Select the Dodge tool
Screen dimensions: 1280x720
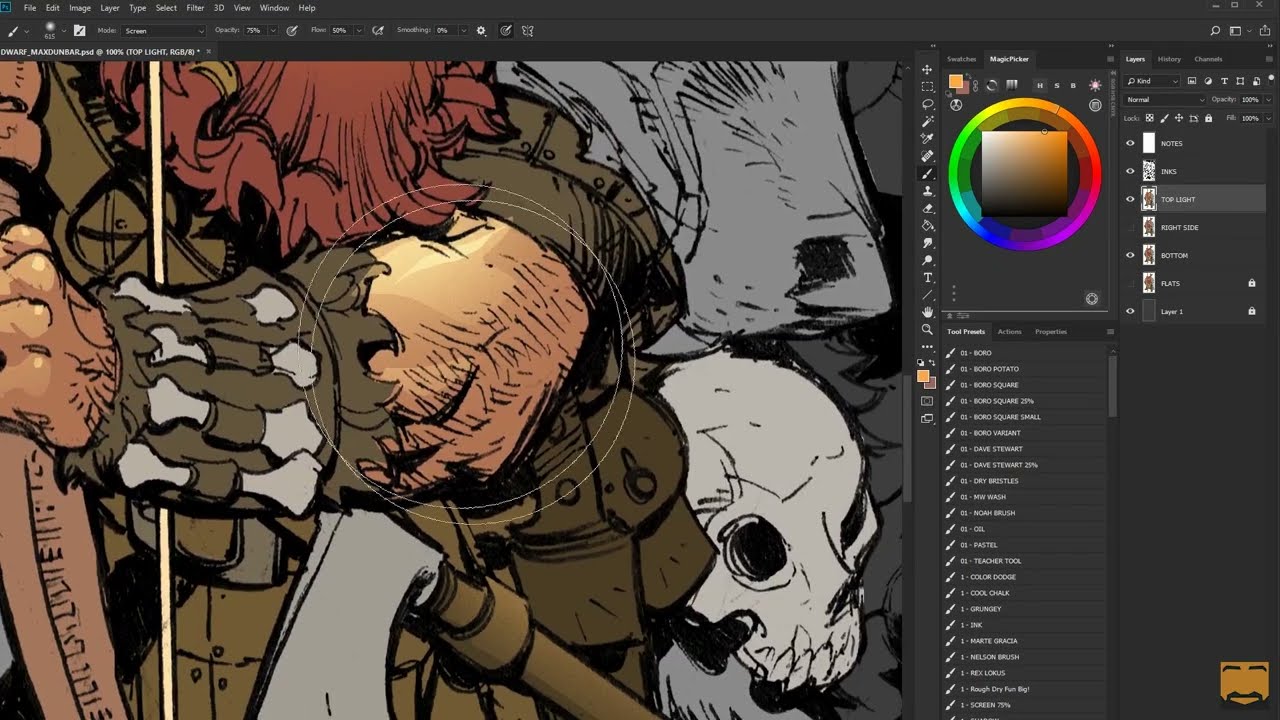point(927,260)
